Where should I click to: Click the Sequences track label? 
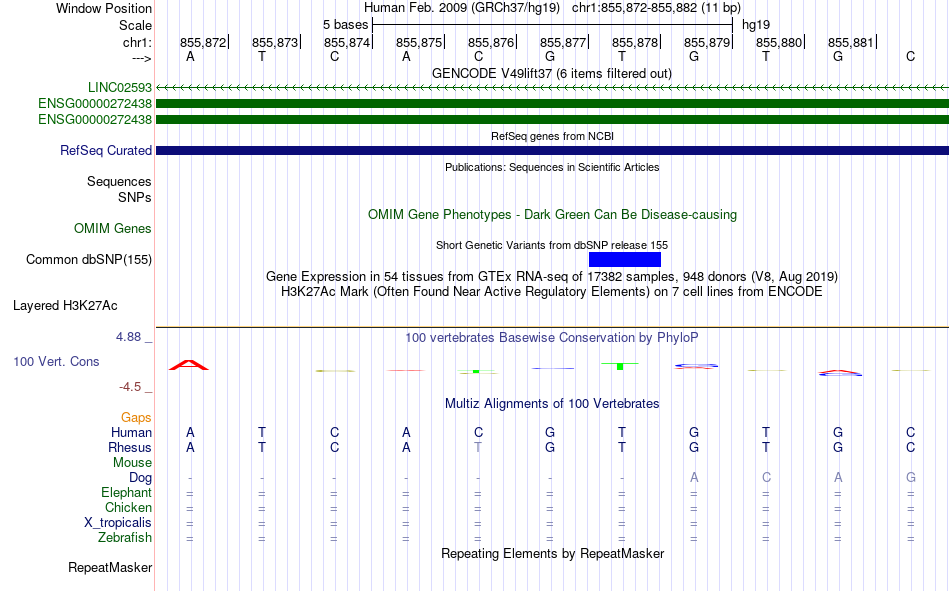pyautogui.click(x=119, y=181)
